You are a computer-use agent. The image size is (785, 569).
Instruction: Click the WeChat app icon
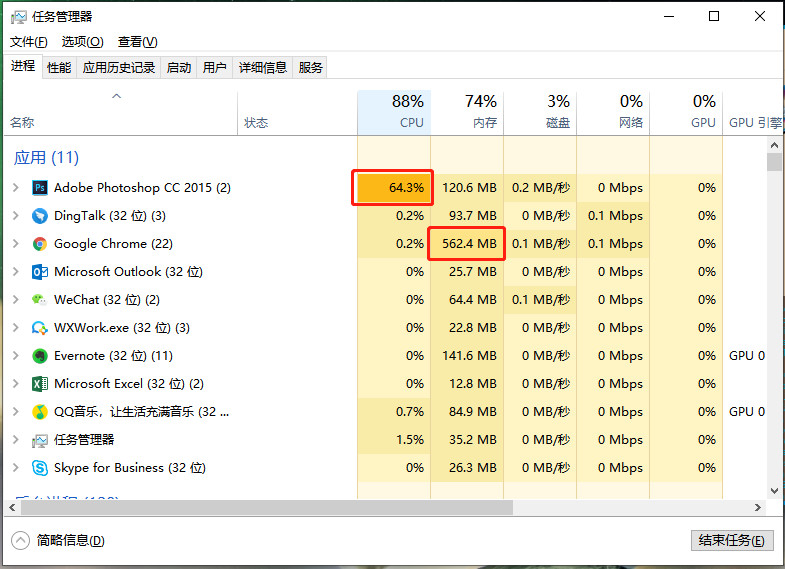tap(40, 300)
